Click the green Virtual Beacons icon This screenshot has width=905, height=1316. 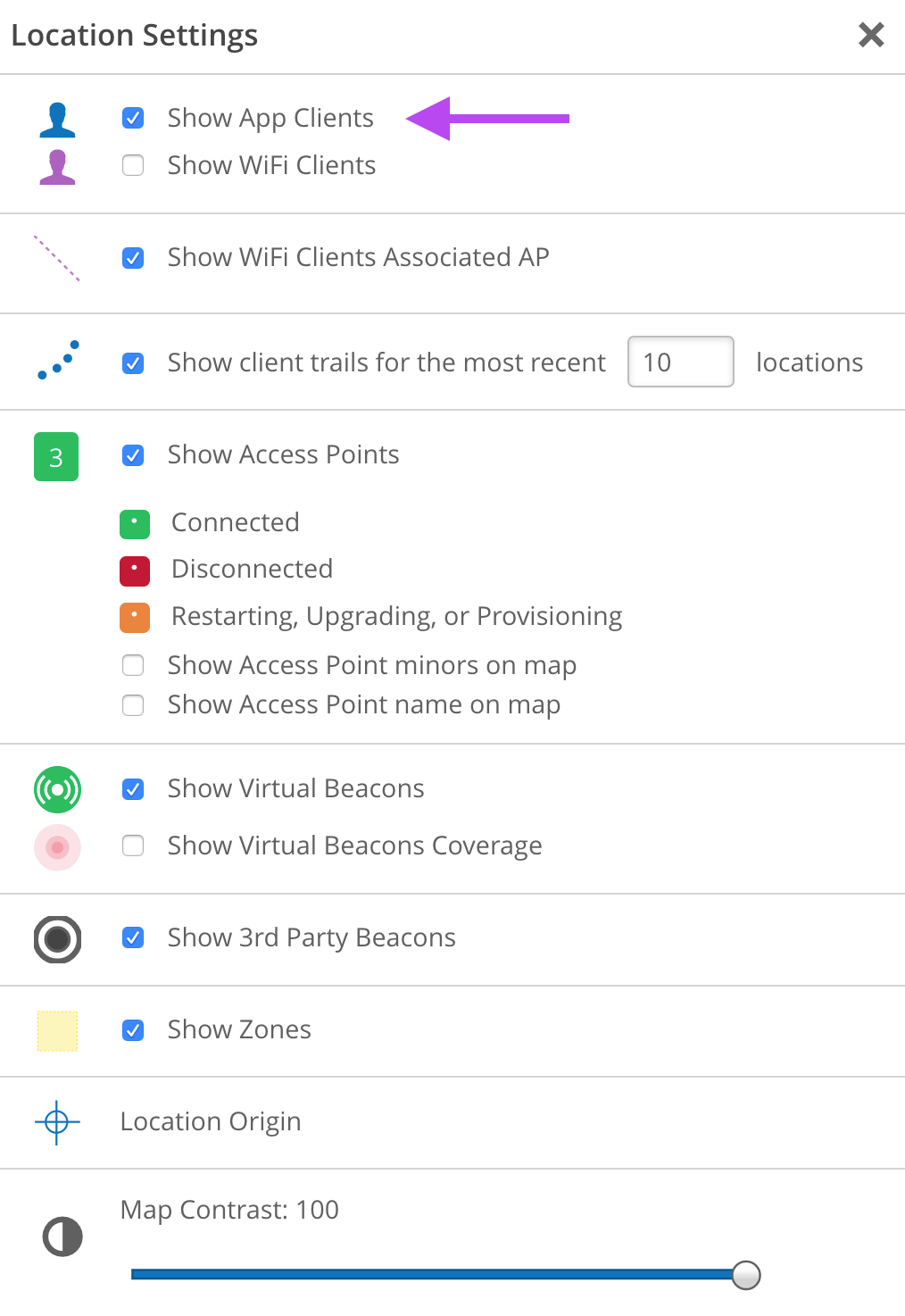coord(57,789)
